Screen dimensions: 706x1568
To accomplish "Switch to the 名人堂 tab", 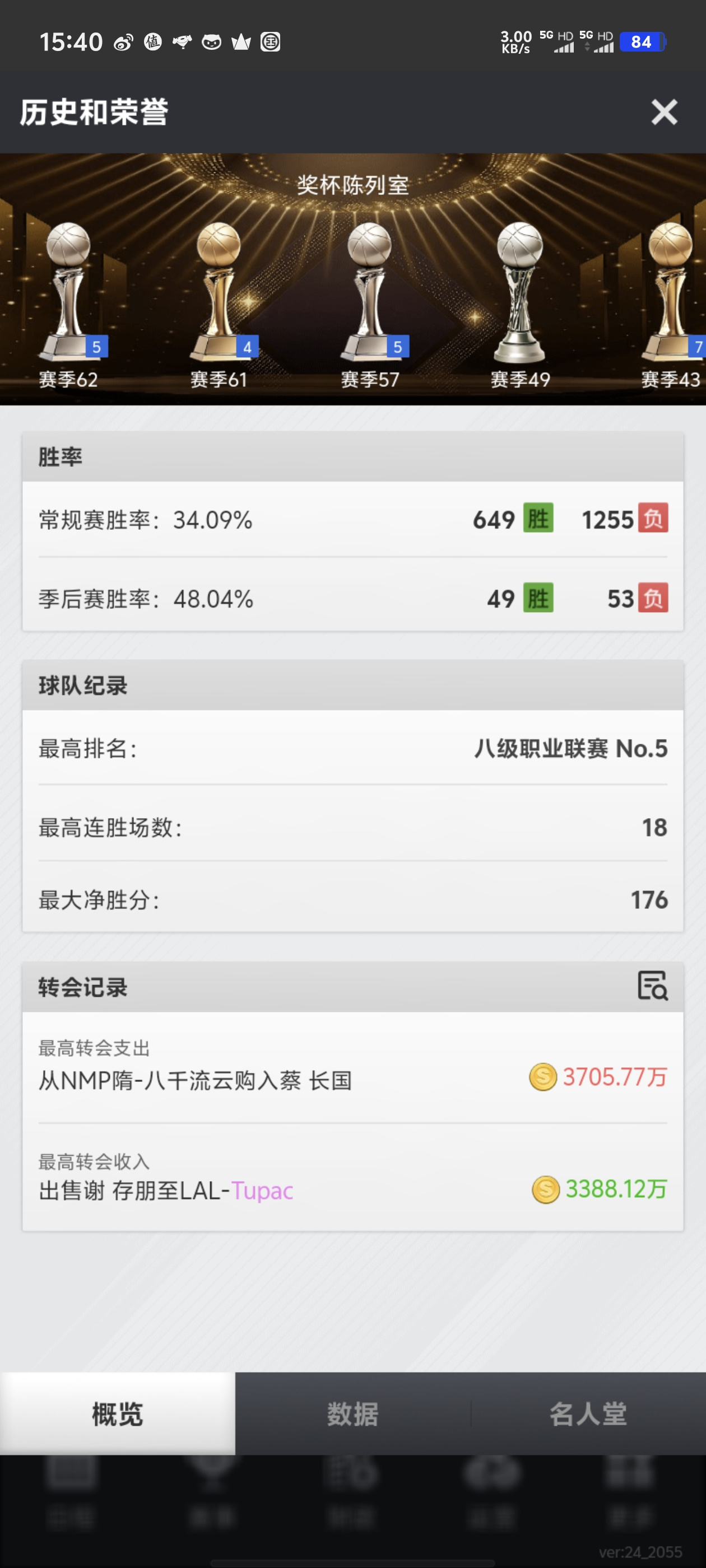I will tap(588, 1413).
